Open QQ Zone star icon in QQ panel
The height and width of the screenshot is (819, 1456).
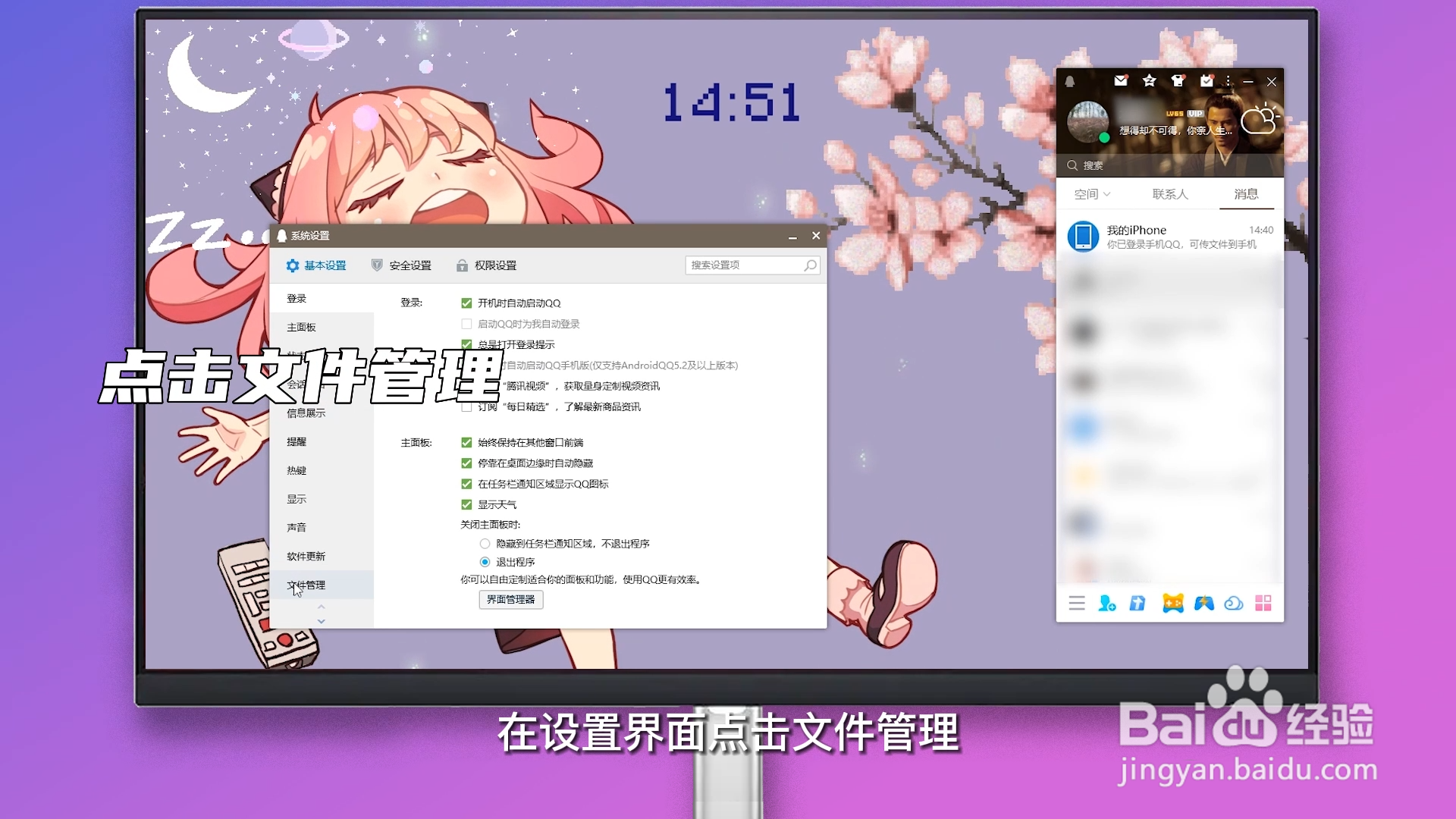point(1150,80)
